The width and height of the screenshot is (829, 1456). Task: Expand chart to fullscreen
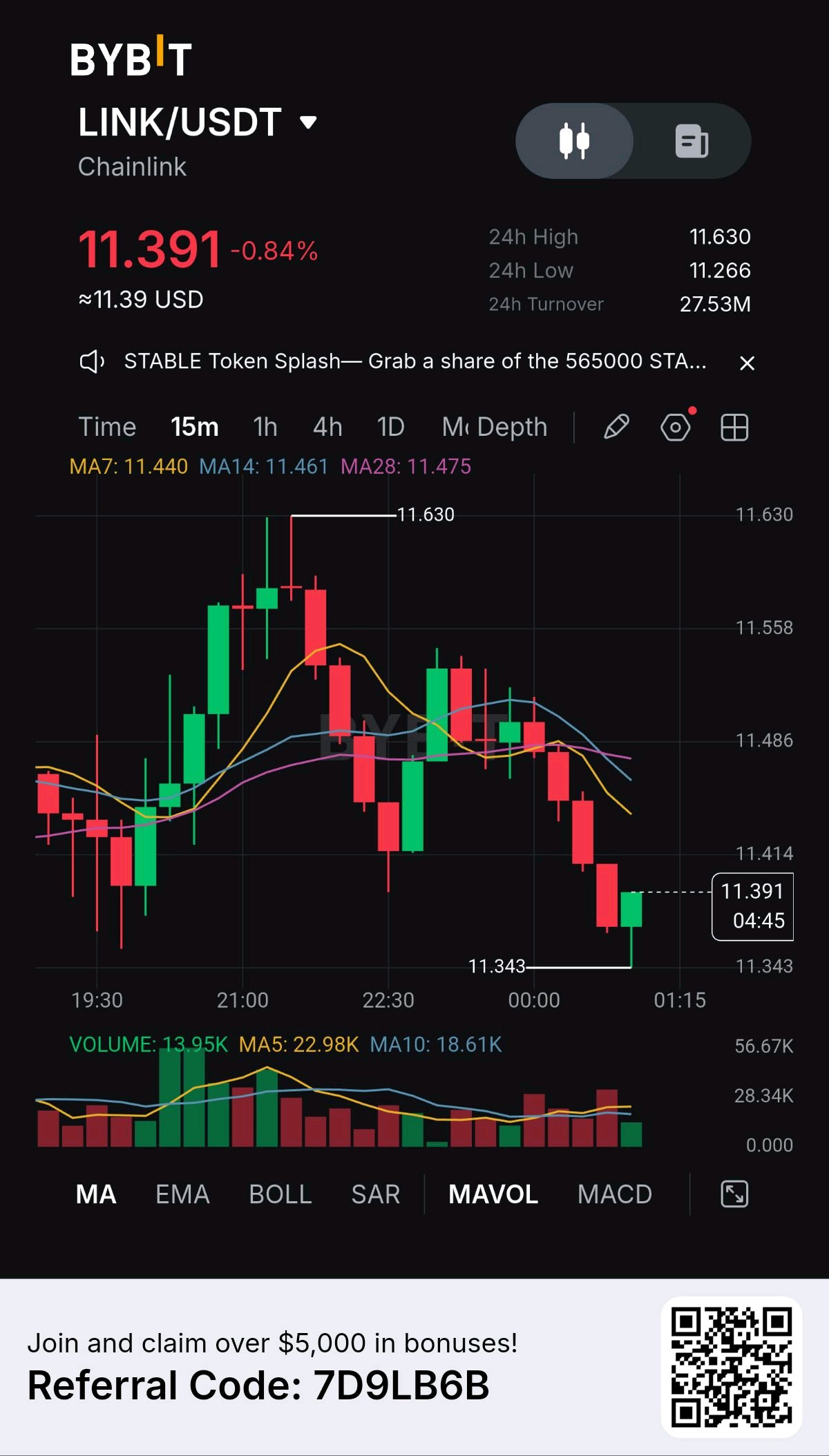tap(734, 1194)
